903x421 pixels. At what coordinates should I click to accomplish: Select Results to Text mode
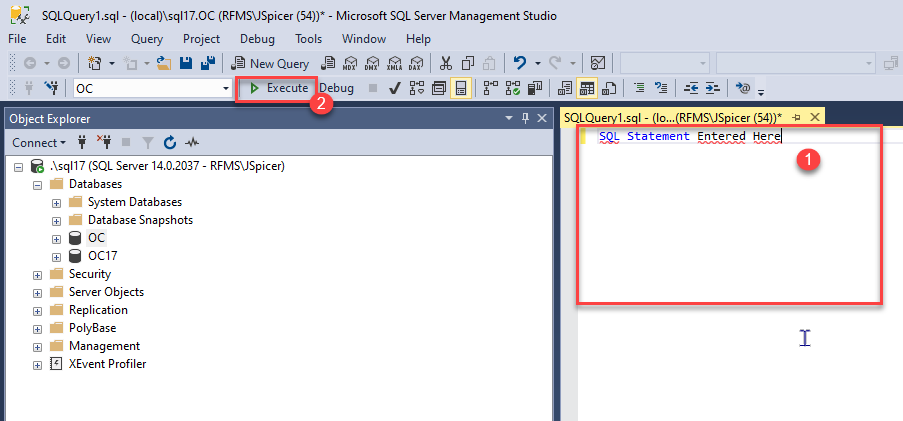pos(565,88)
